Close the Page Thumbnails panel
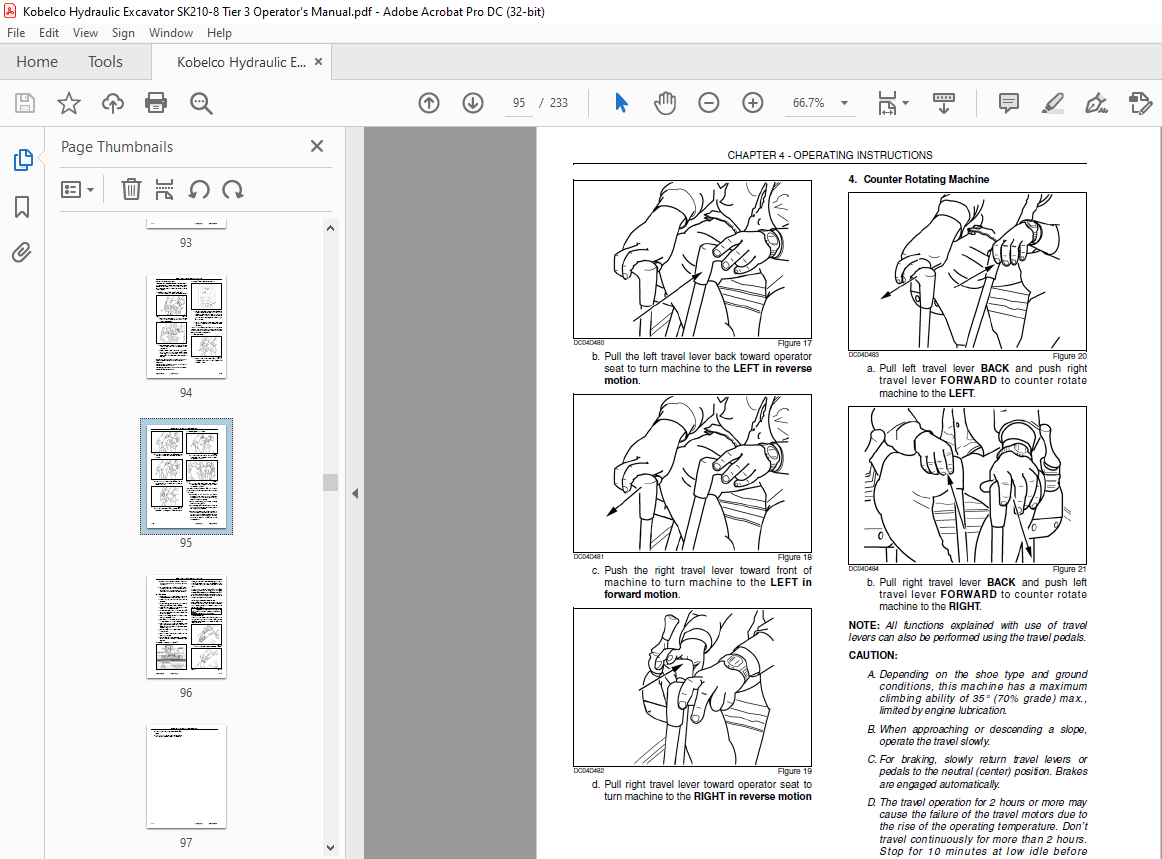The height and width of the screenshot is (859, 1162). click(316, 146)
